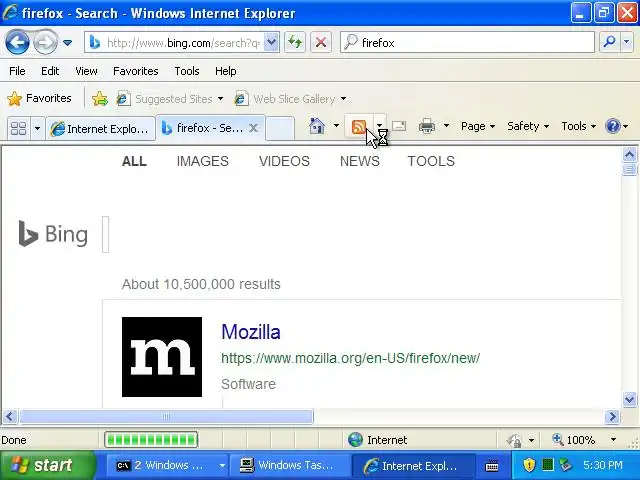Viewport: 640px width, 480px height.
Task: Switch to IMAGES search results
Action: click(202, 161)
